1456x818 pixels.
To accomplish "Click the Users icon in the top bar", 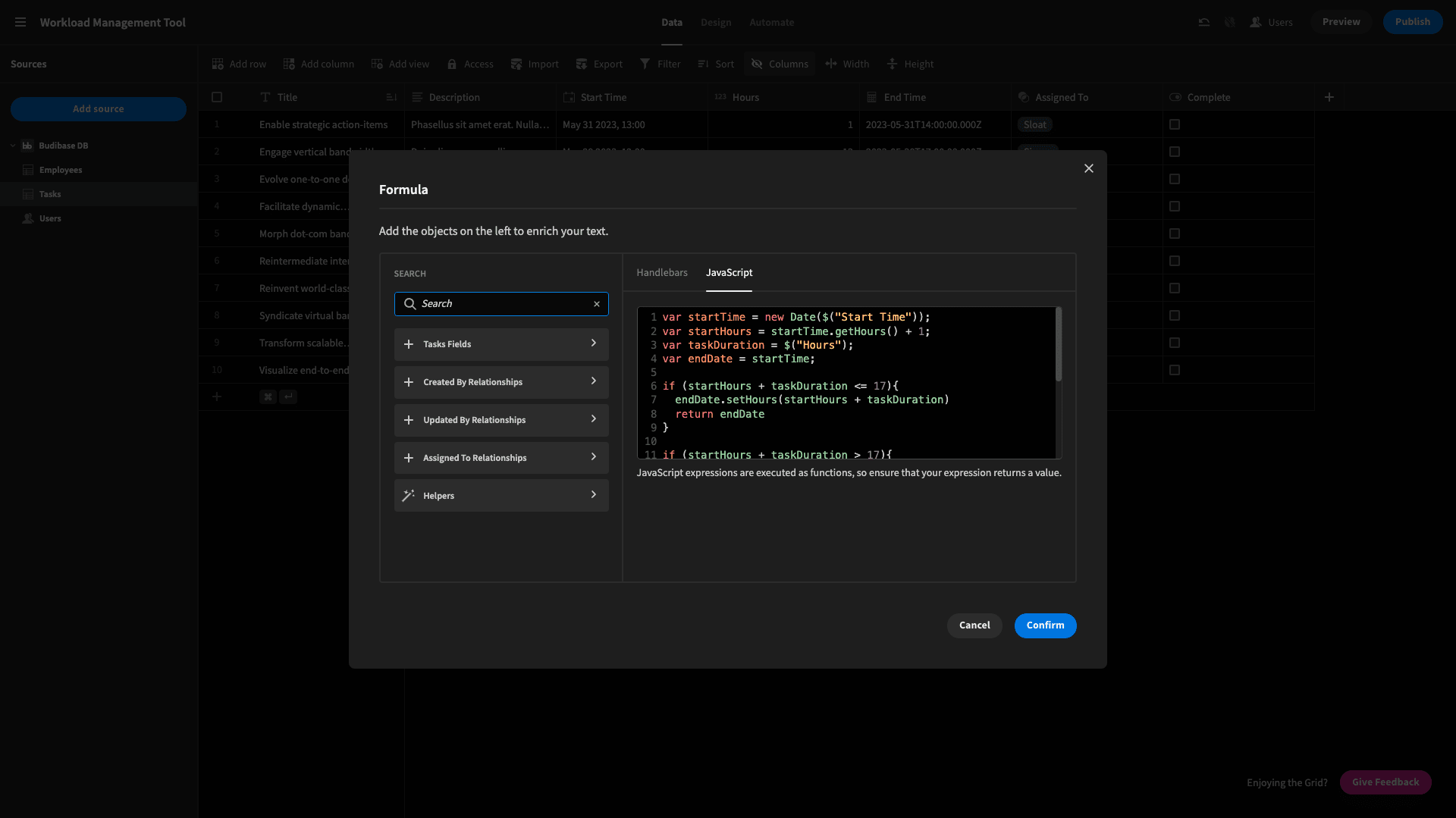I will 1256,22.
